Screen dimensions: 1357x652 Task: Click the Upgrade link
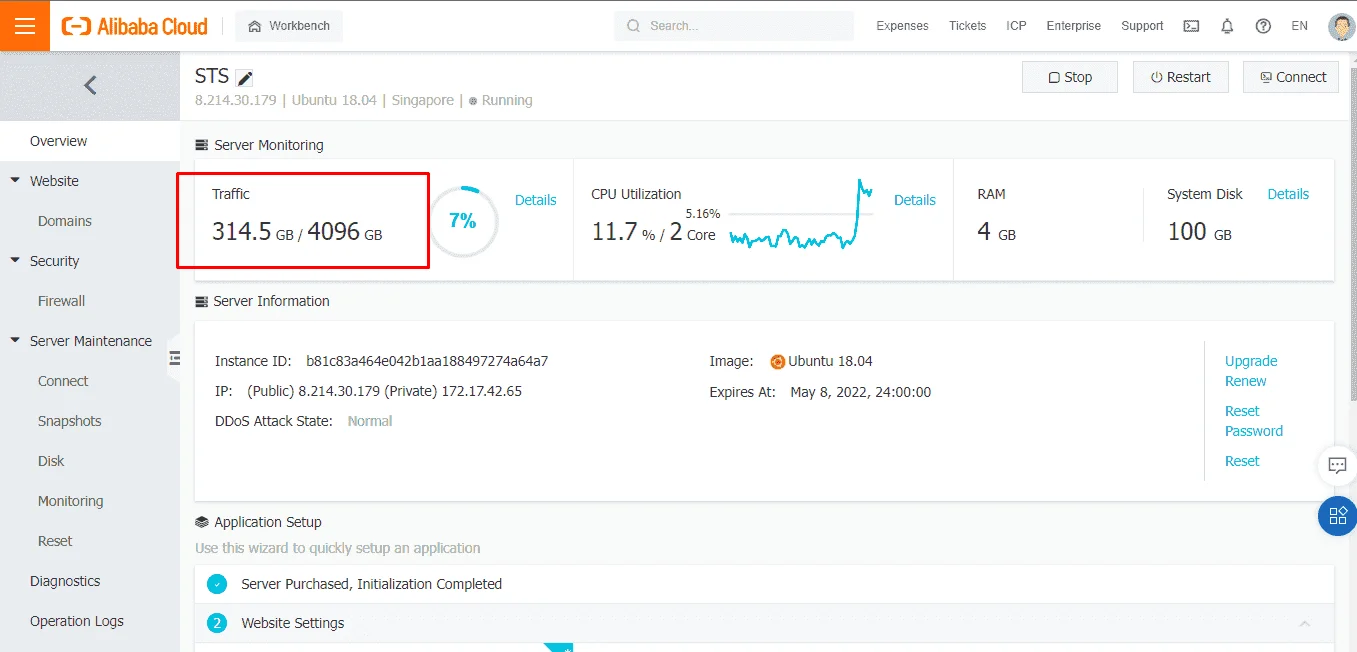pos(1251,361)
